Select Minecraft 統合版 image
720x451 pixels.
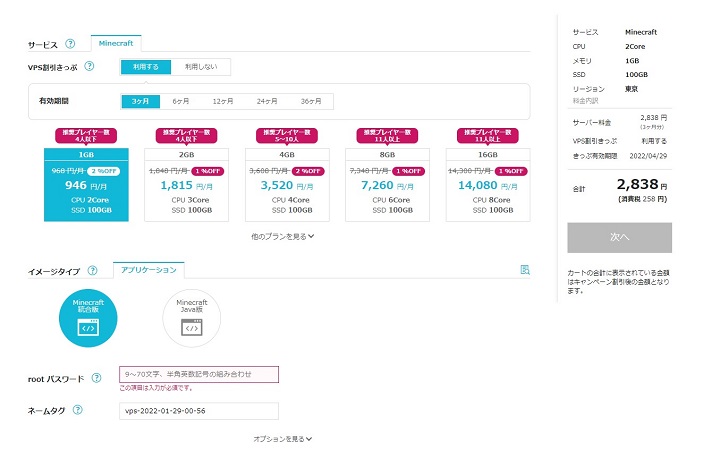click(88, 318)
